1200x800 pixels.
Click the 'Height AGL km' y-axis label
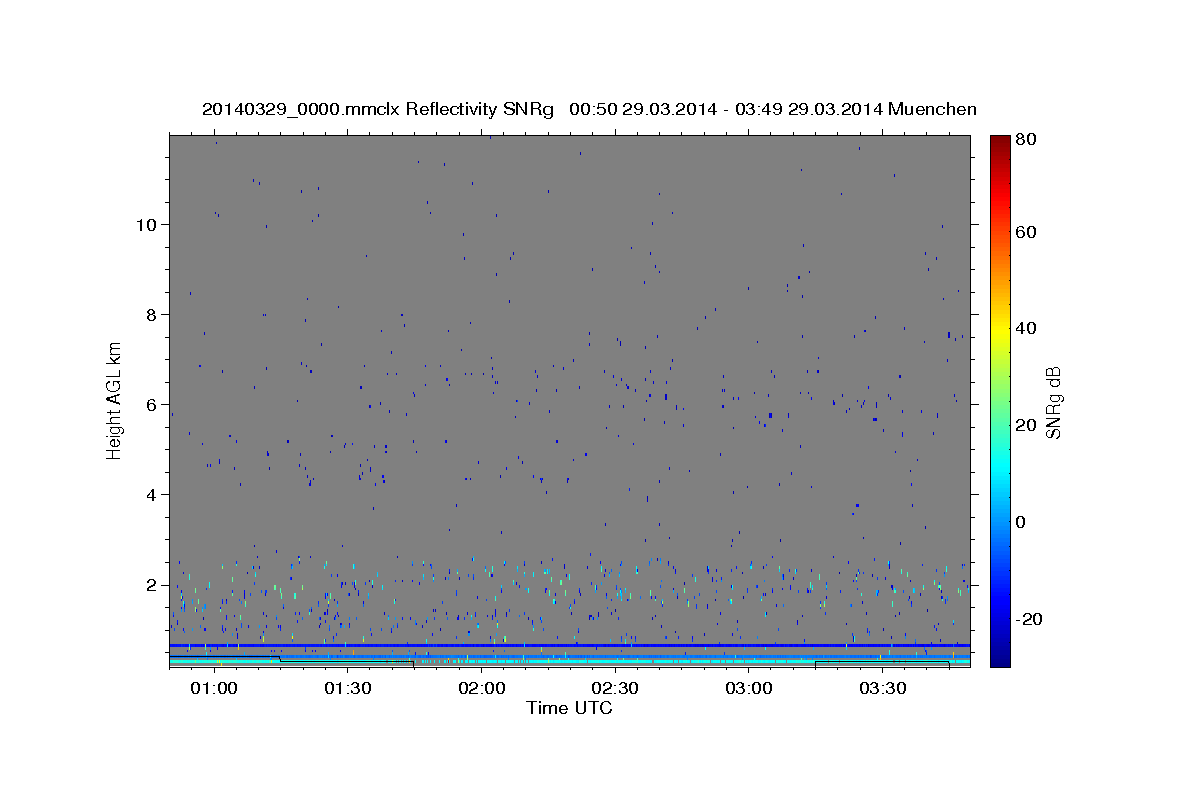pos(115,400)
